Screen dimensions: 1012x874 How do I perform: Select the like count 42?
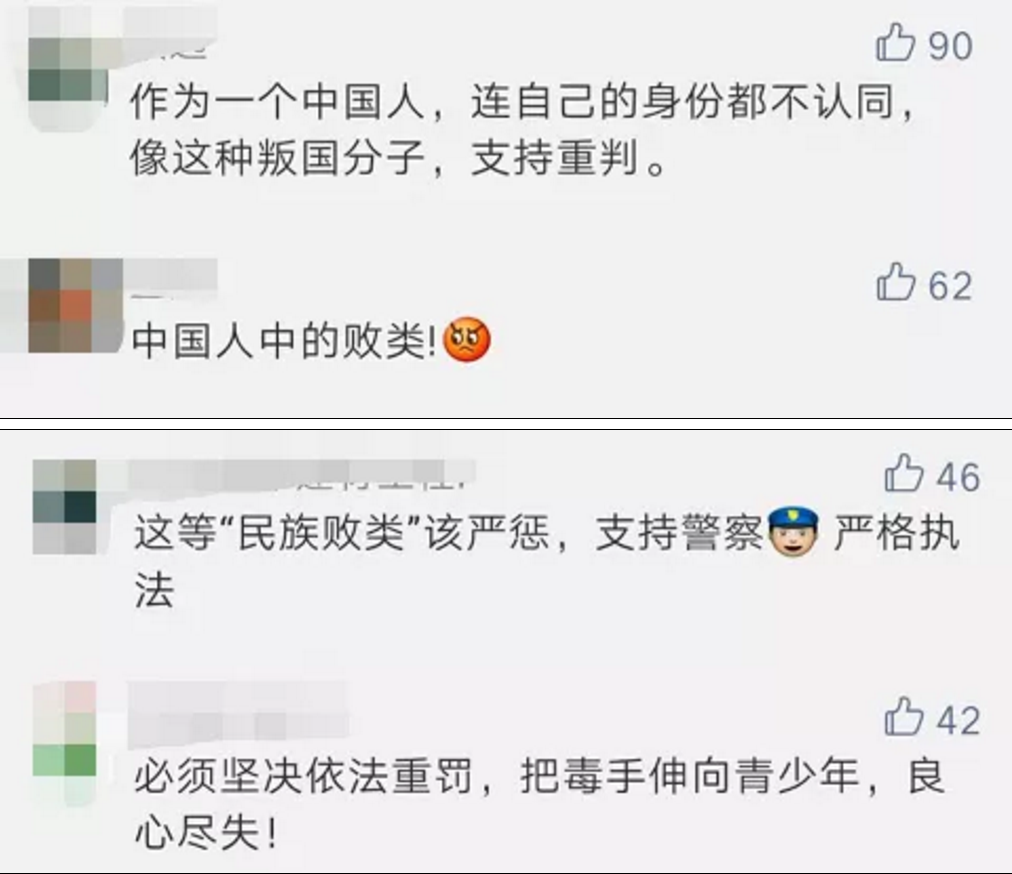[958, 720]
